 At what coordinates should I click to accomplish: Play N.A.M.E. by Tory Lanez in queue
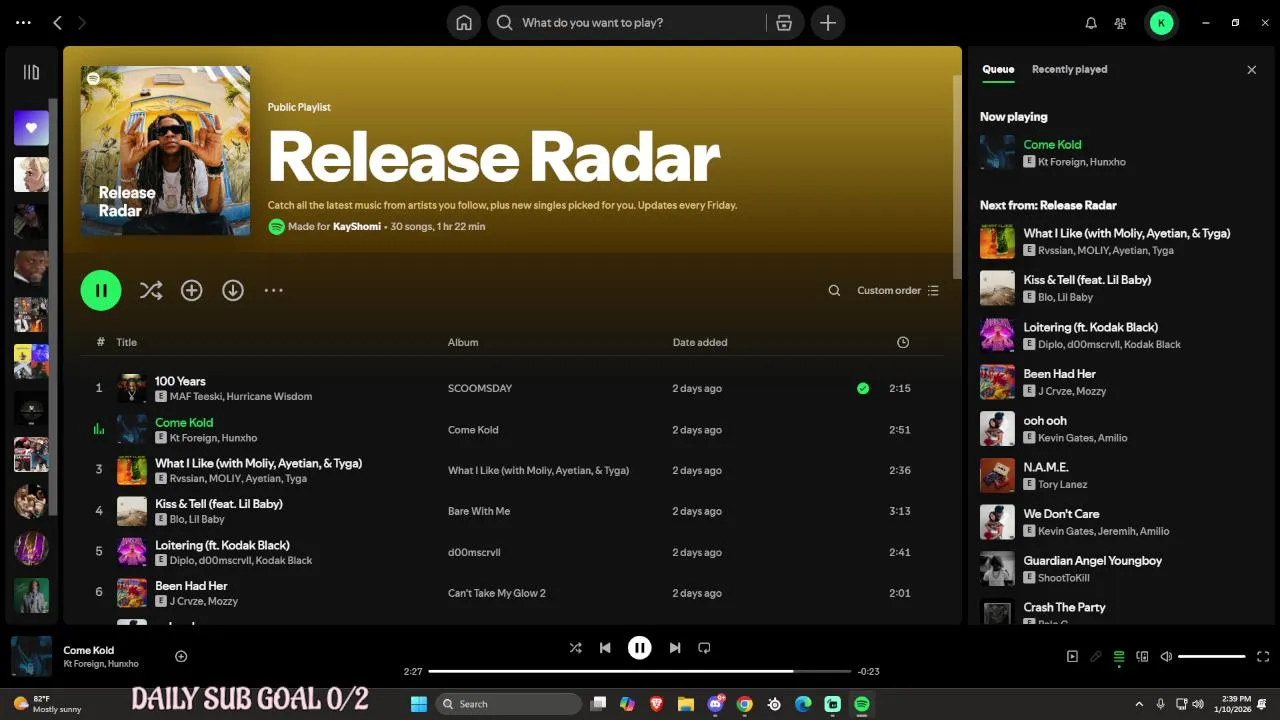[1115, 475]
